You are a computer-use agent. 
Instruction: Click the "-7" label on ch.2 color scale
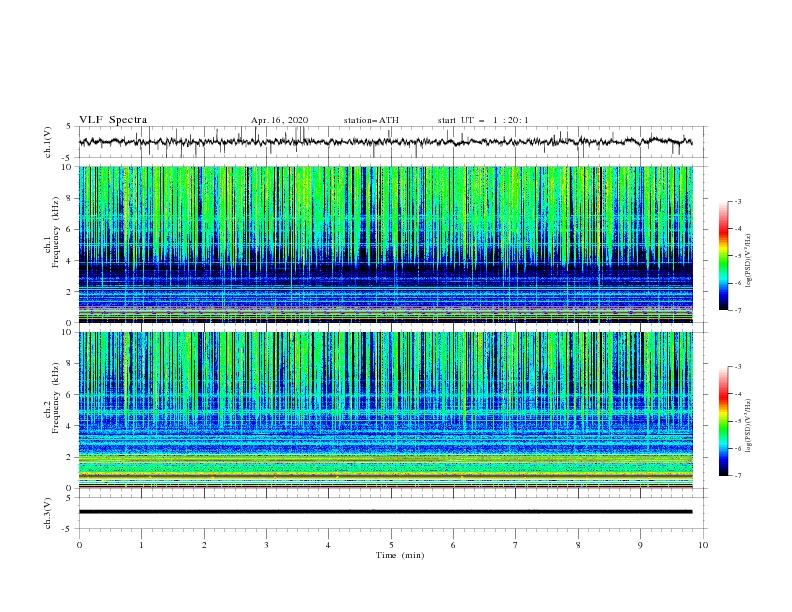[737, 475]
